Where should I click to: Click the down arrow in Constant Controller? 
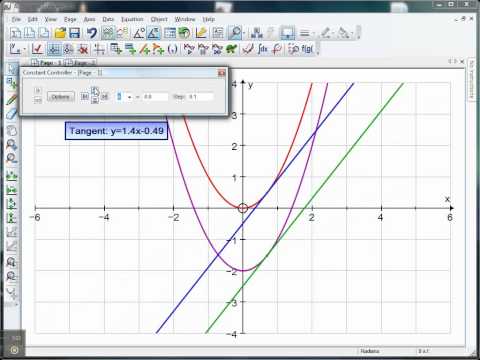[95, 101]
